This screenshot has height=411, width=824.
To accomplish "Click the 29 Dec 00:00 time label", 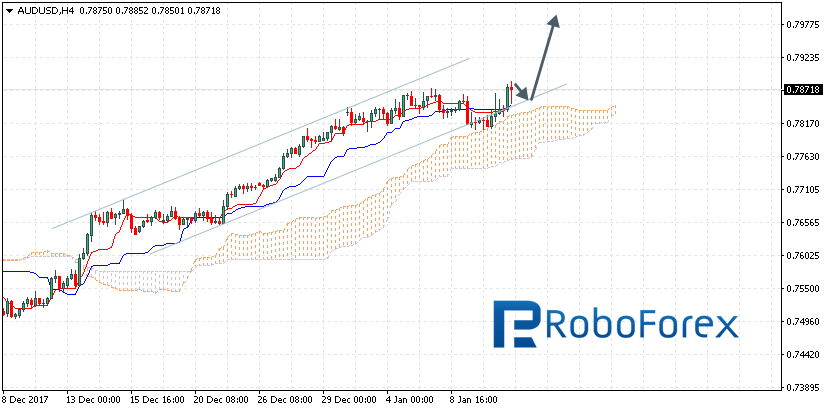I will 349,398.
